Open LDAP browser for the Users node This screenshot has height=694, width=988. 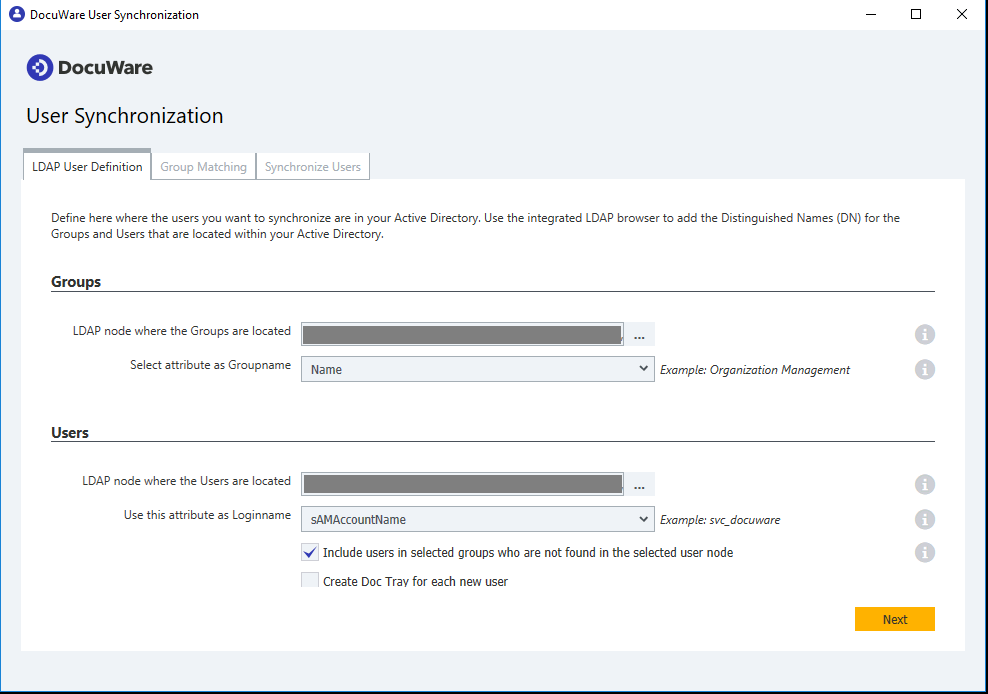(x=639, y=484)
